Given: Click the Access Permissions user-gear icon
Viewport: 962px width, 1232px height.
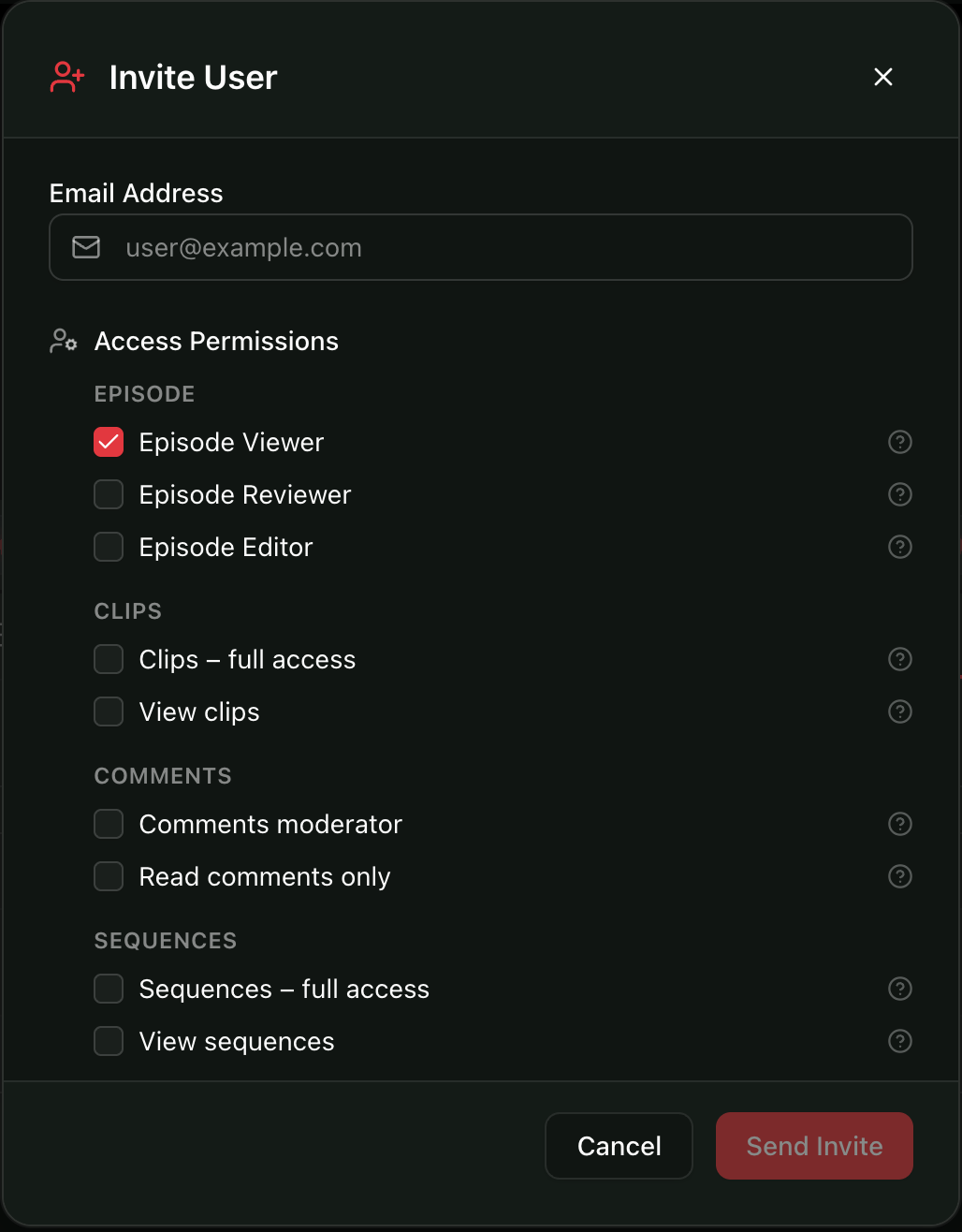Looking at the screenshot, I should [63, 341].
